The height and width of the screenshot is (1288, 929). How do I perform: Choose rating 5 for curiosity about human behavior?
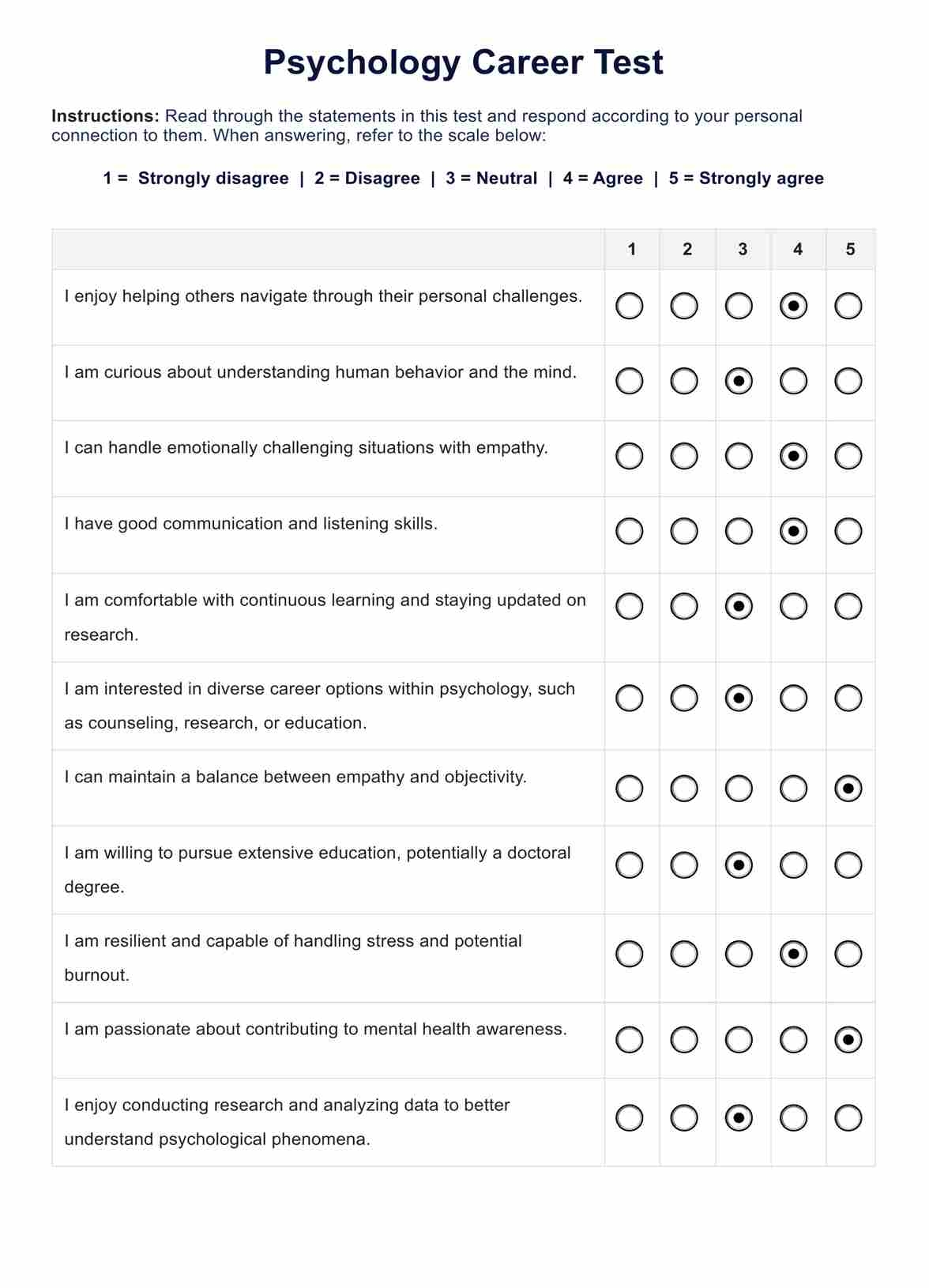tap(848, 381)
